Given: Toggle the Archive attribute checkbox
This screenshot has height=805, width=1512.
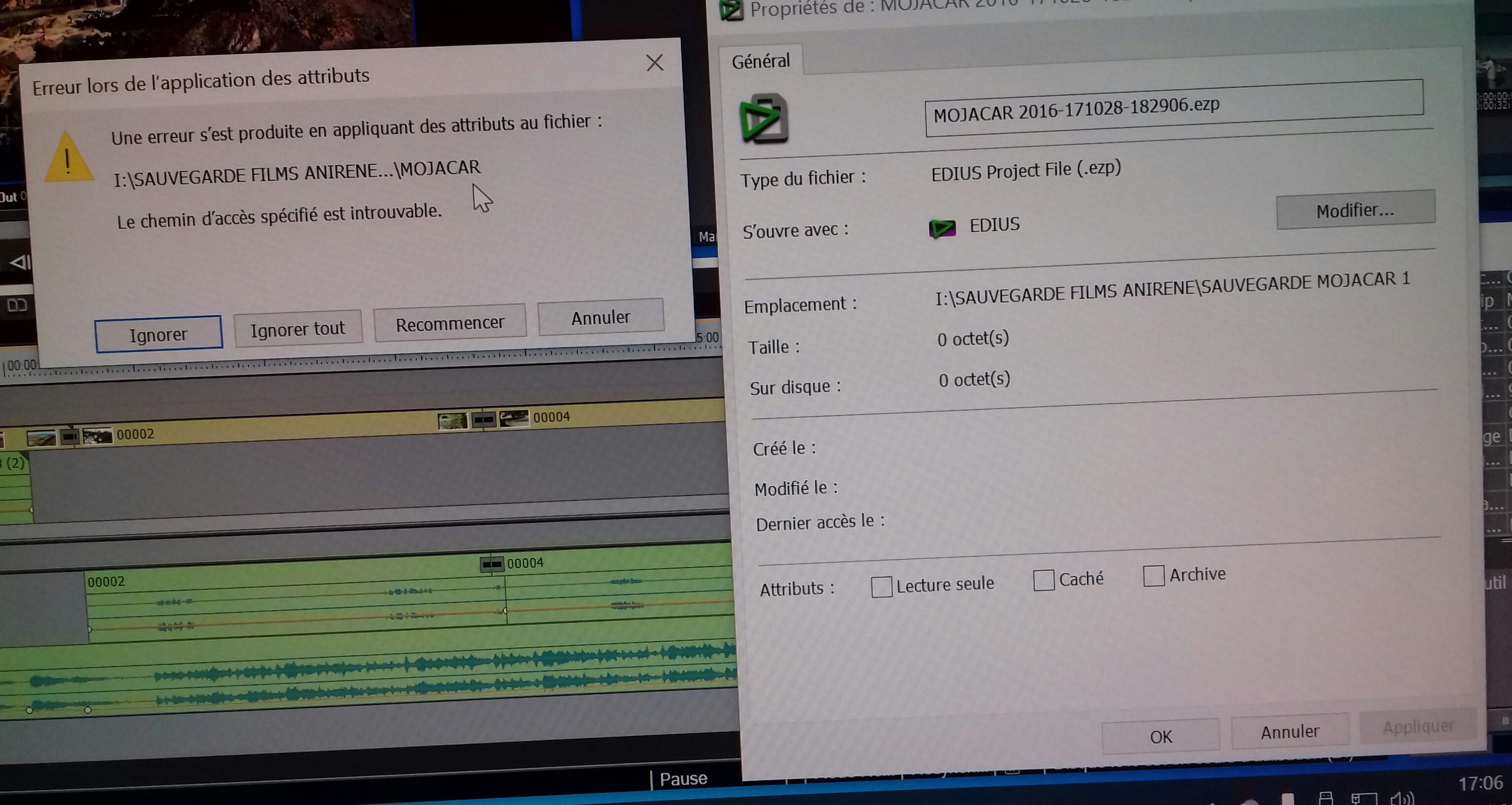Looking at the screenshot, I should (x=1153, y=575).
